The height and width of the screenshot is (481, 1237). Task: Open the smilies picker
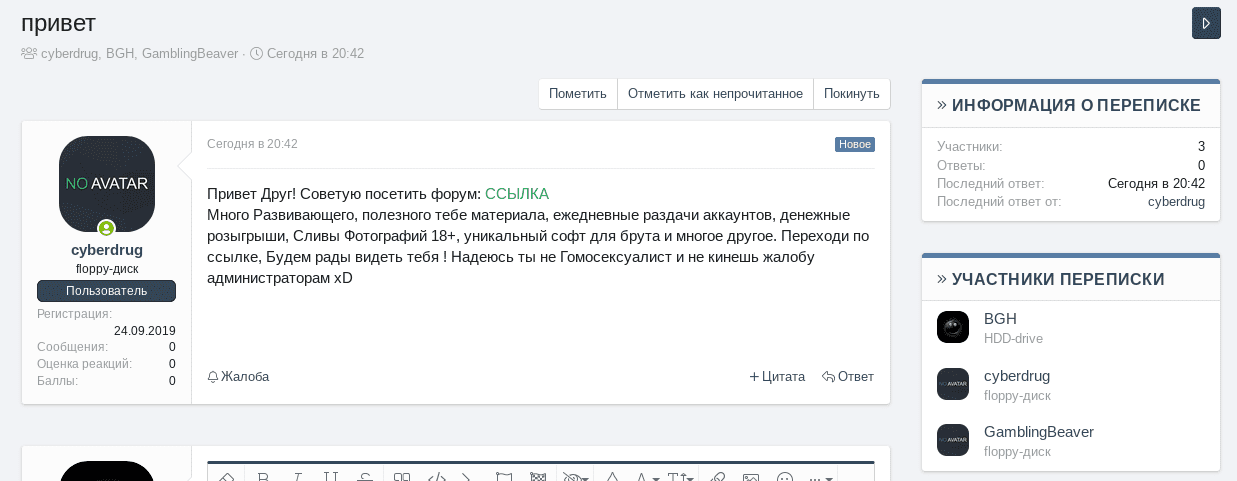coord(785,476)
